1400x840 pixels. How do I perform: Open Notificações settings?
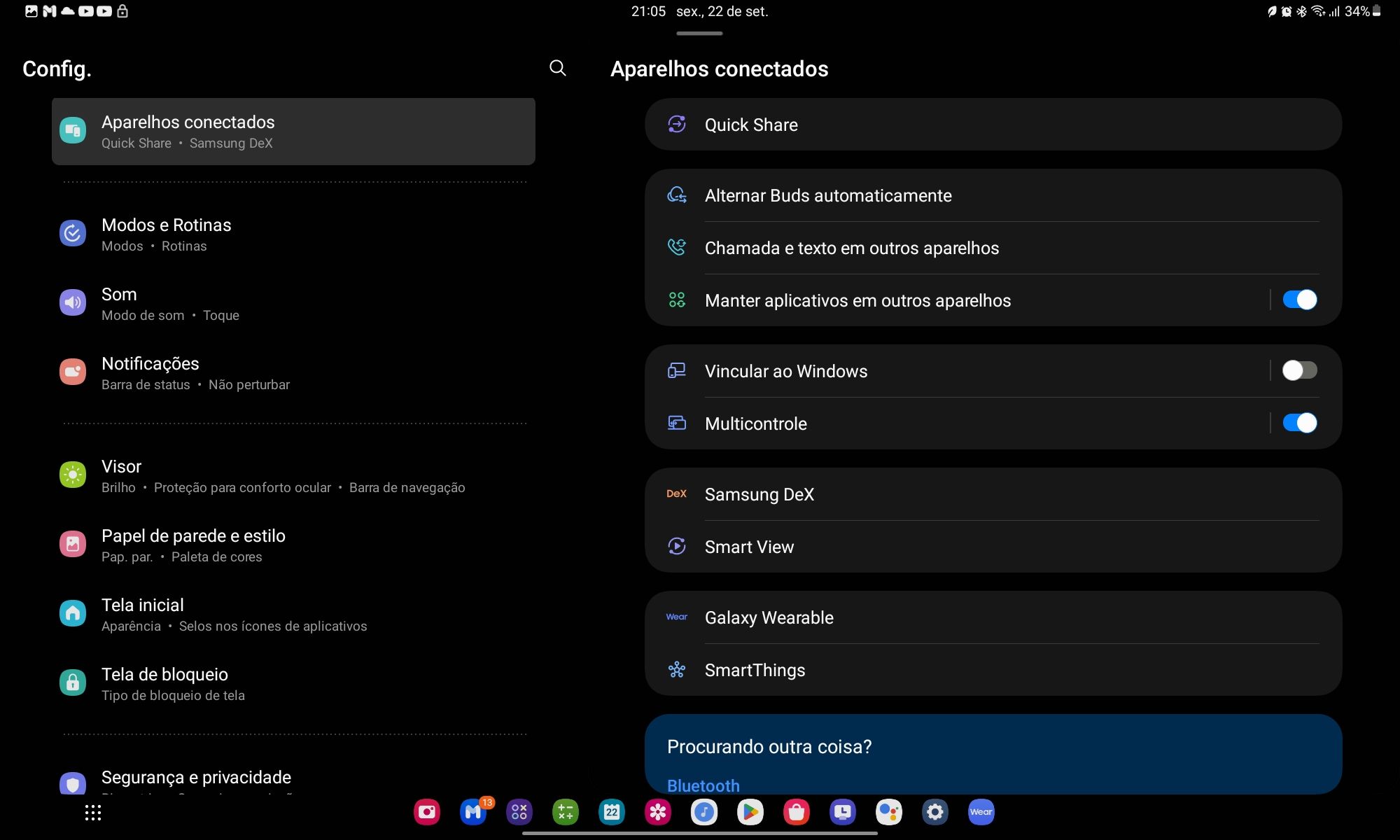293,373
